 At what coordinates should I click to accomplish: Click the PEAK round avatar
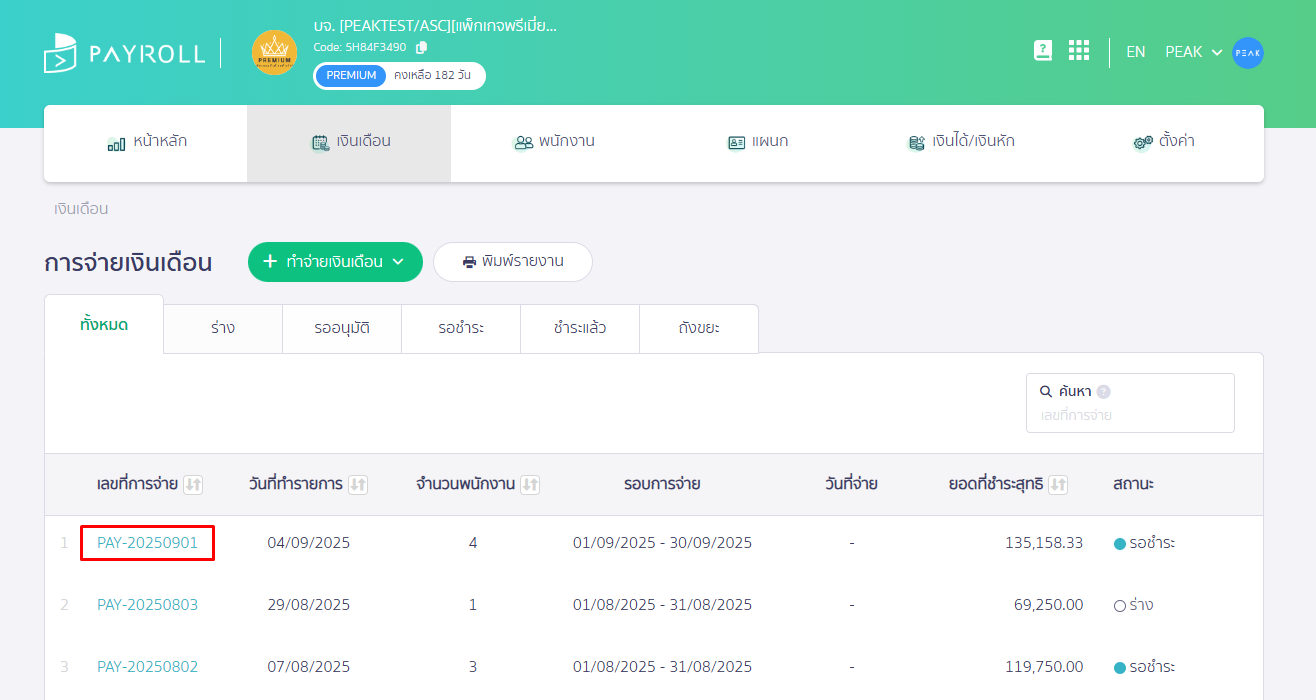(1248, 53)
